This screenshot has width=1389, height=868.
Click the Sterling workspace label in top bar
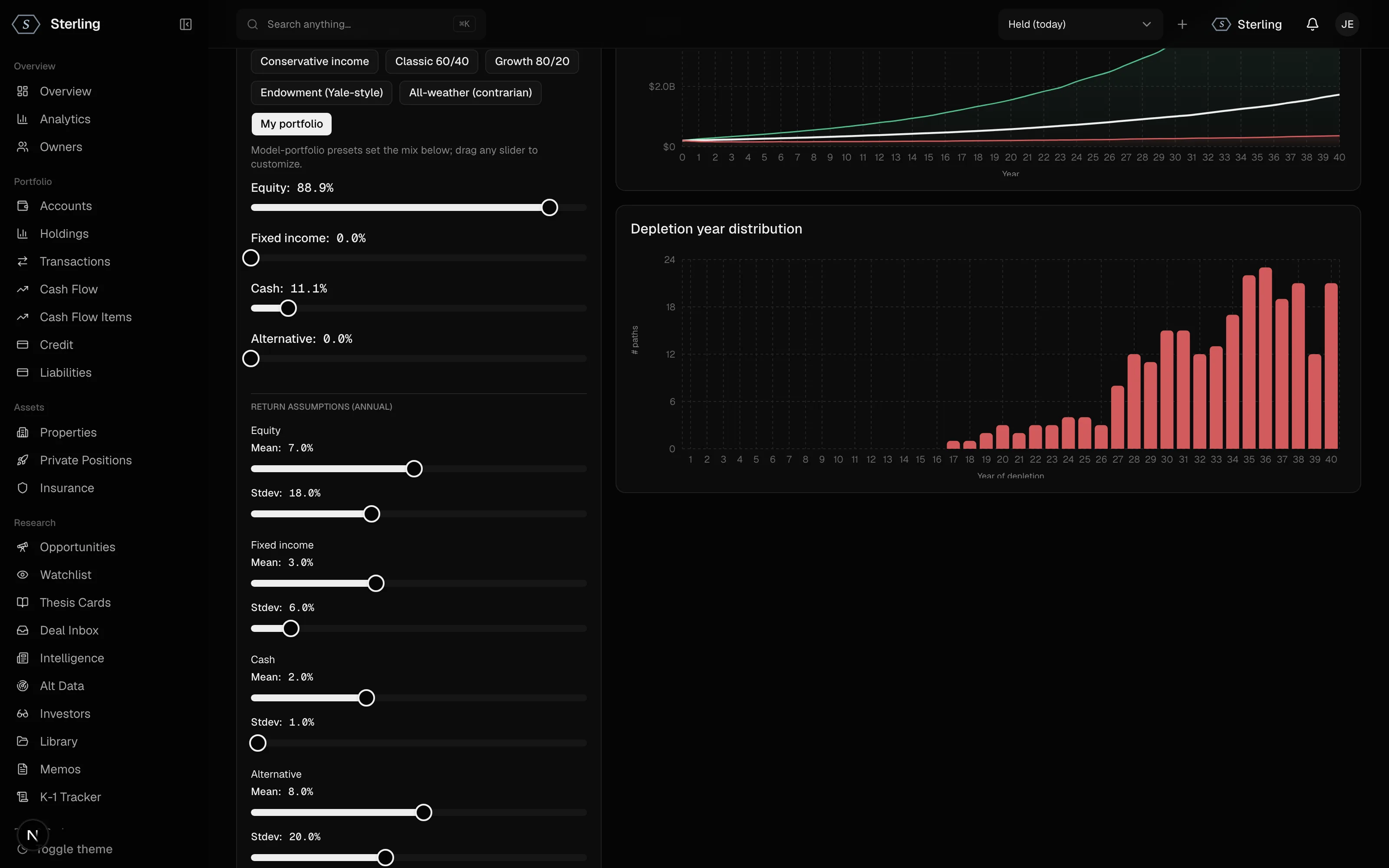pos(1259,24)
